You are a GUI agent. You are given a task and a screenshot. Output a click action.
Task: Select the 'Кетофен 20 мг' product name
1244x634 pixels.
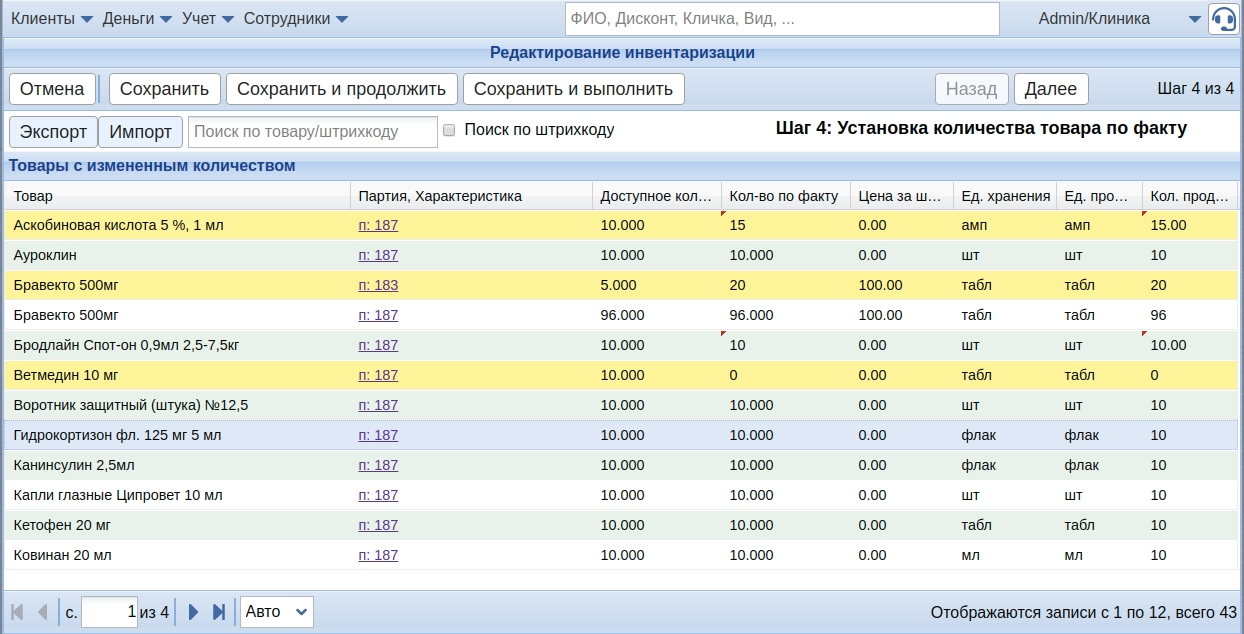[x=62, y=525]
